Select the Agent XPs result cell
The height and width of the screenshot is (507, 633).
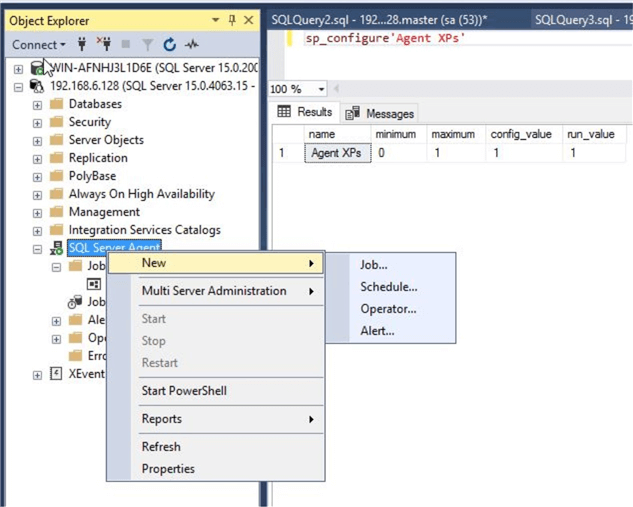[x=337, y=153]
